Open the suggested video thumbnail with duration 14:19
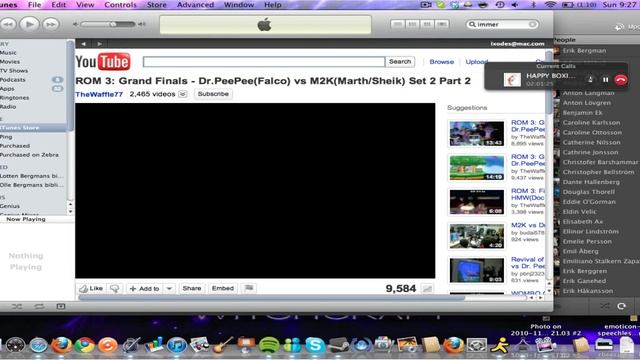The image size is (640, 360). [x=476, y=168]
